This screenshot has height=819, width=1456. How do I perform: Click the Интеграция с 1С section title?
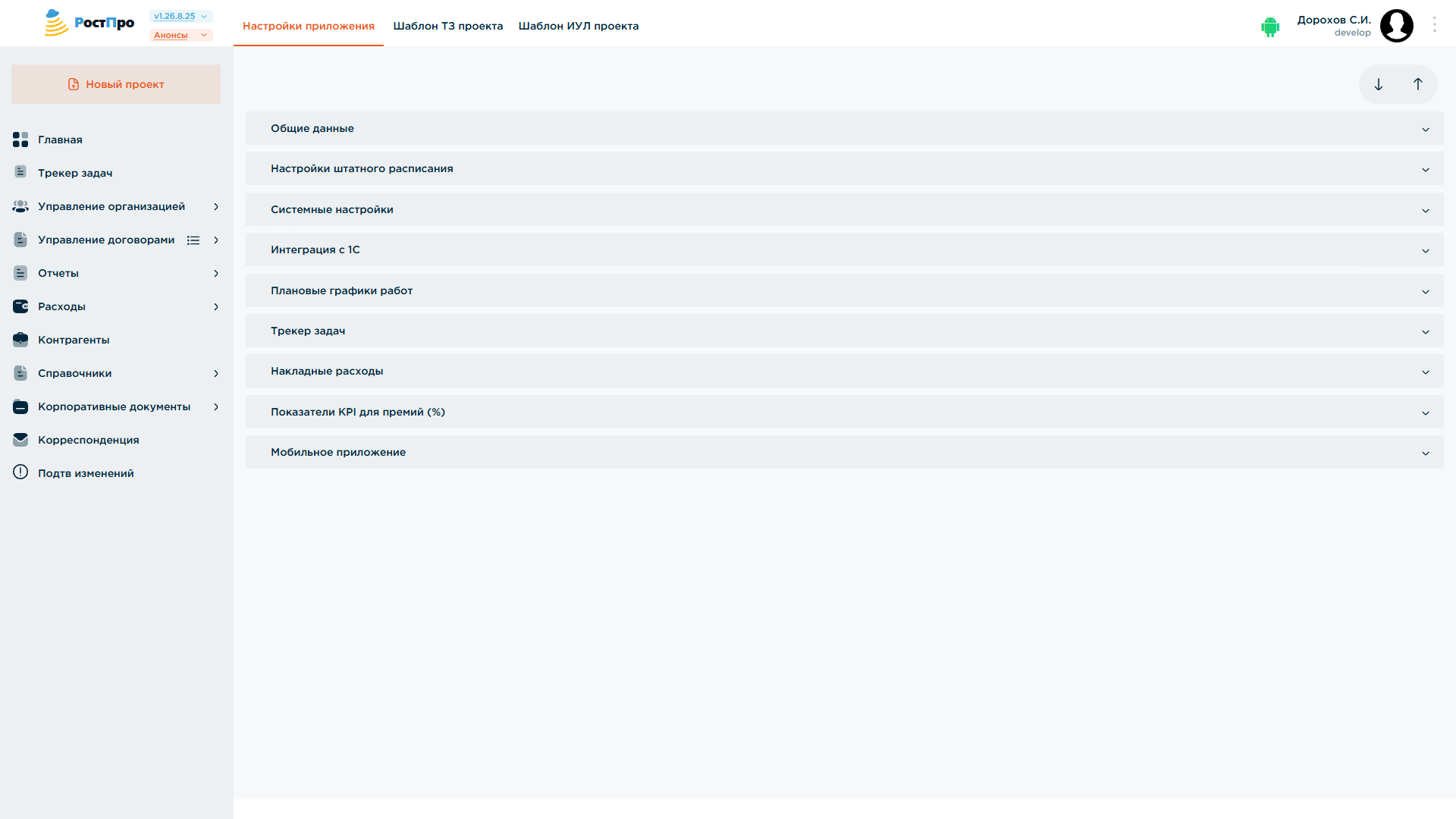[315, 249]
